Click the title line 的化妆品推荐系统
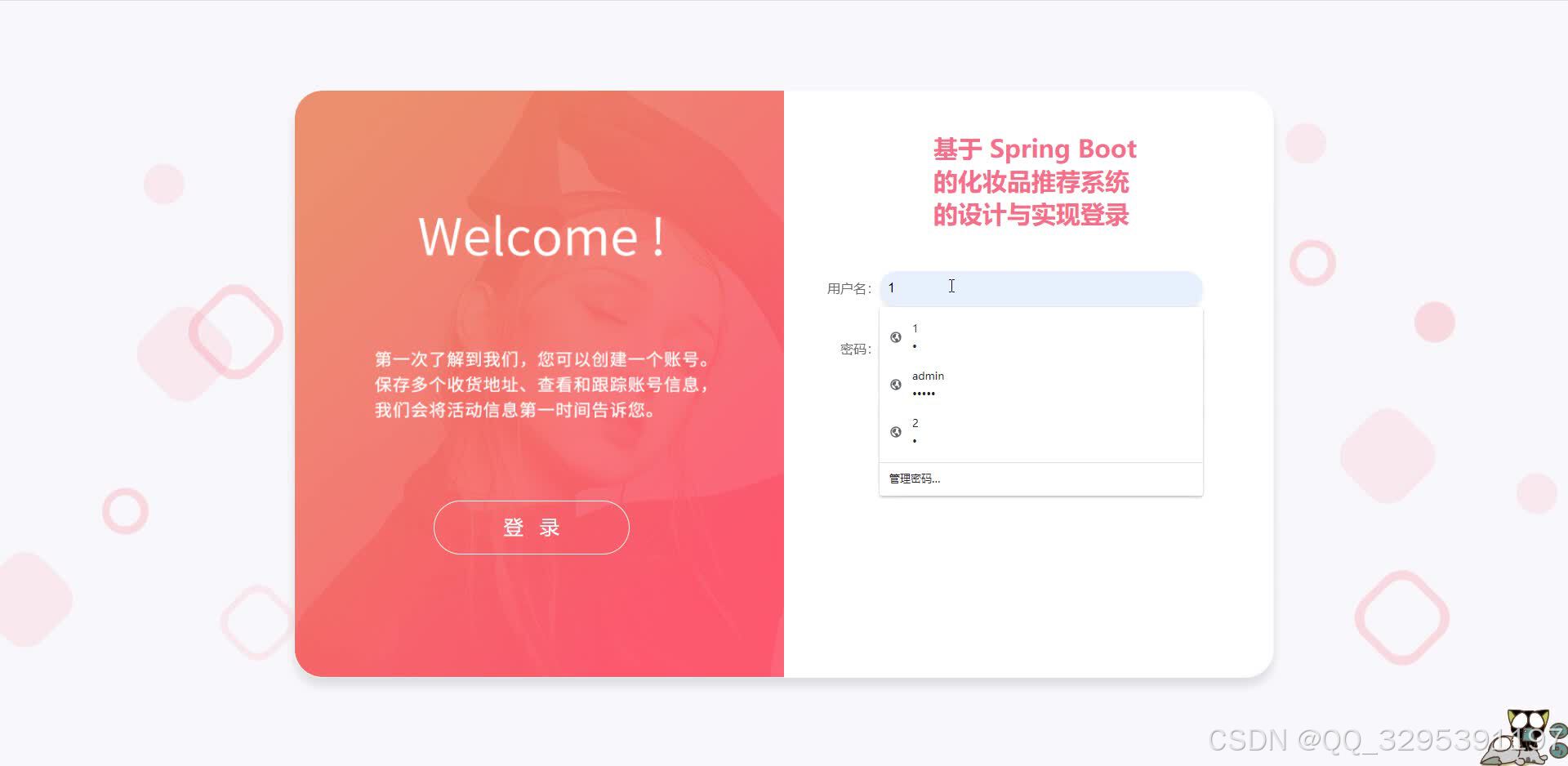 1031,182
